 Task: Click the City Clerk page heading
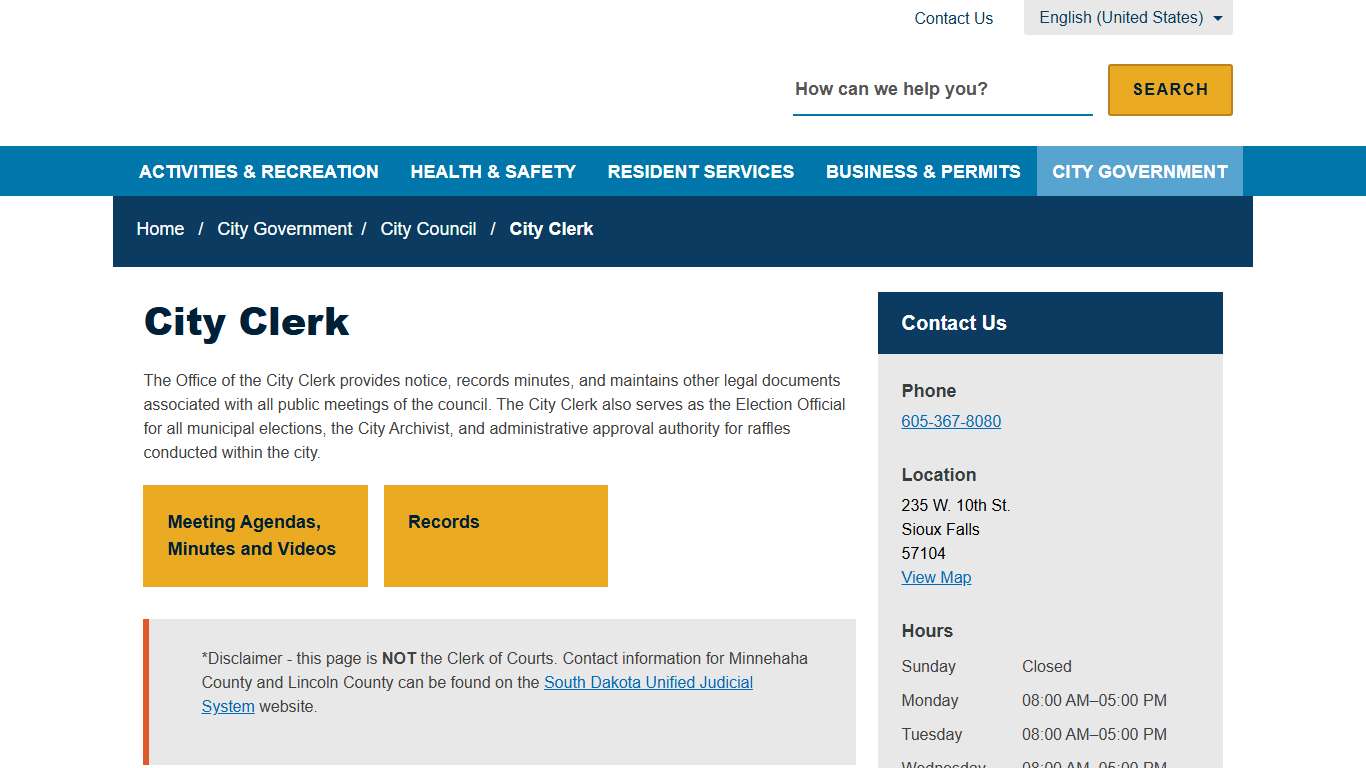click(x=246, y=322)
